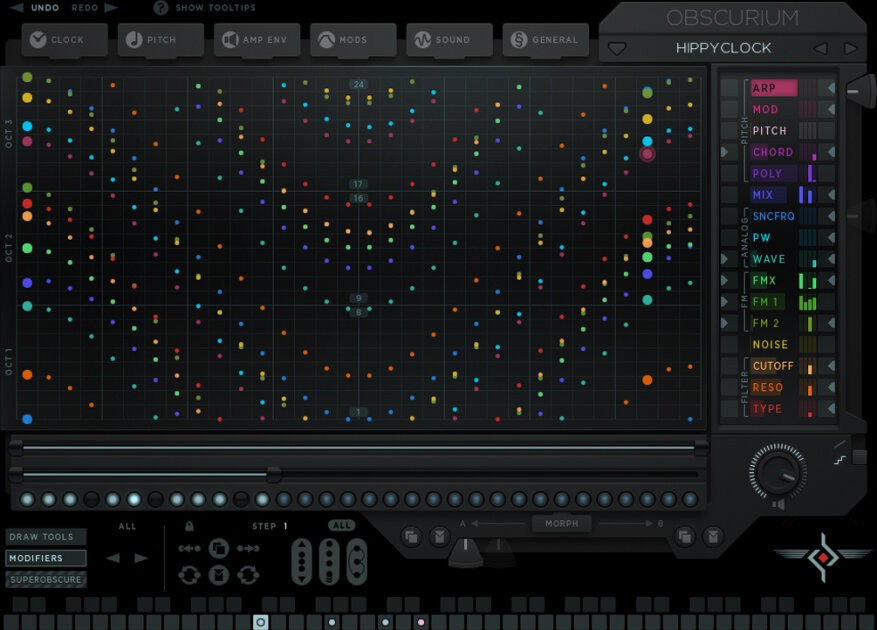Copy morph slot B
The width and height of the screenshot is (877, 630).
click(685, 537)
